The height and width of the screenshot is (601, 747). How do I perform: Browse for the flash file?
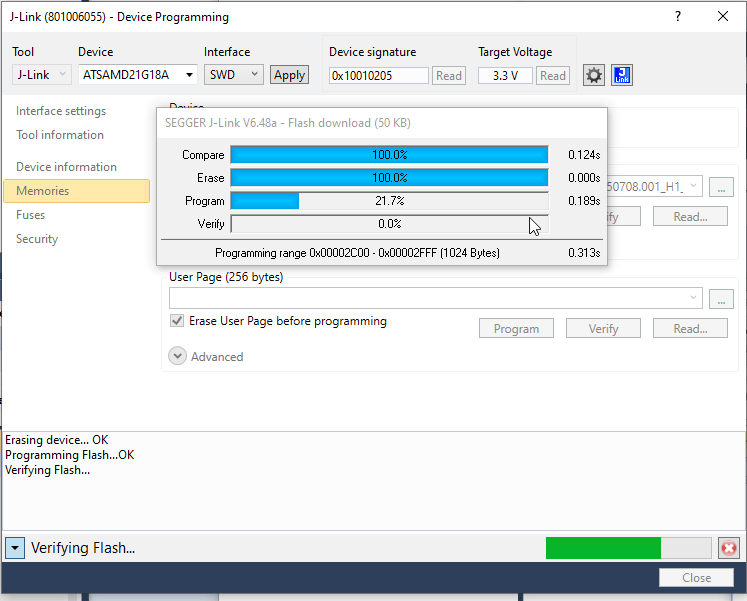pos(721,187)
